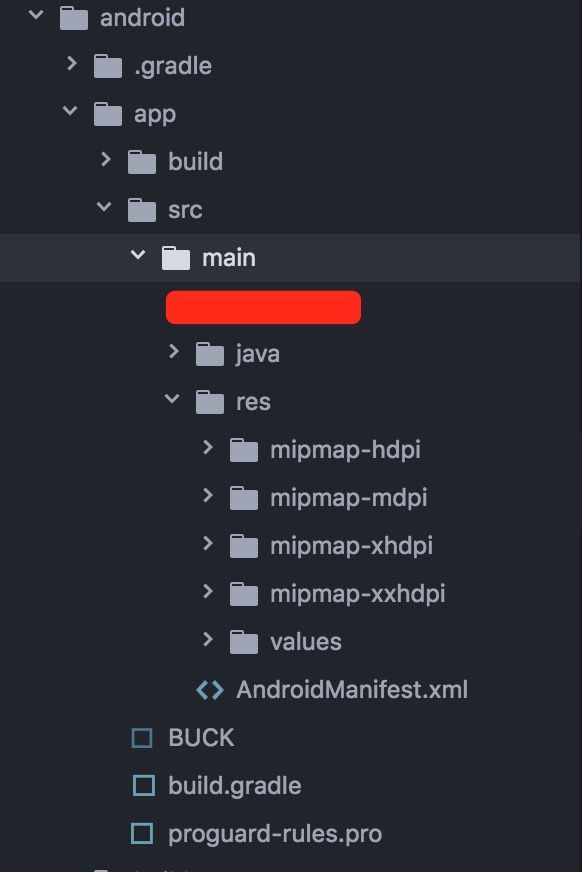Image resolution: width=582 pixels, height=872 pixels.
Task: Select the mipmap-xhdpi folder label
Action: tap(351, 546)
